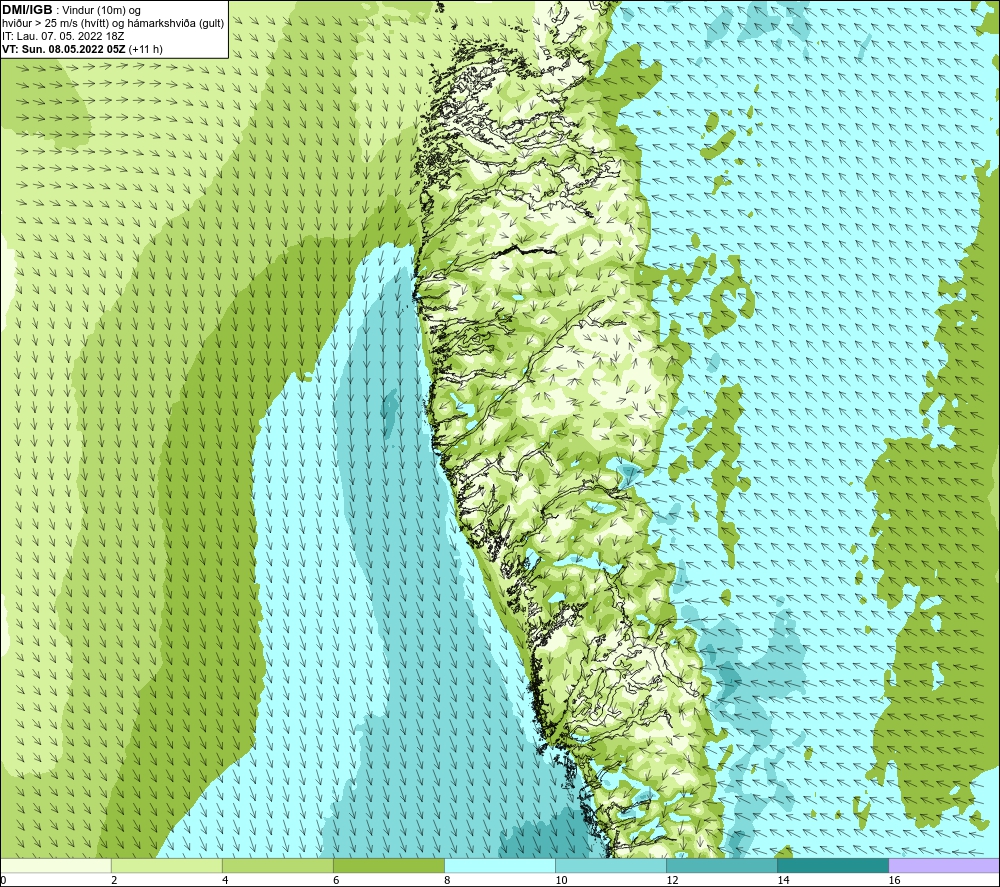
Task: Click the scale label '8'
Action: point(447,880)
